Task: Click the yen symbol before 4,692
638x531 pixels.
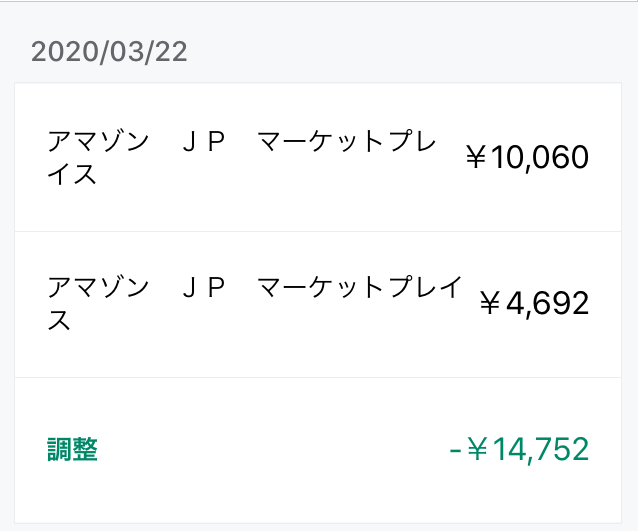Action: (490, 304)
